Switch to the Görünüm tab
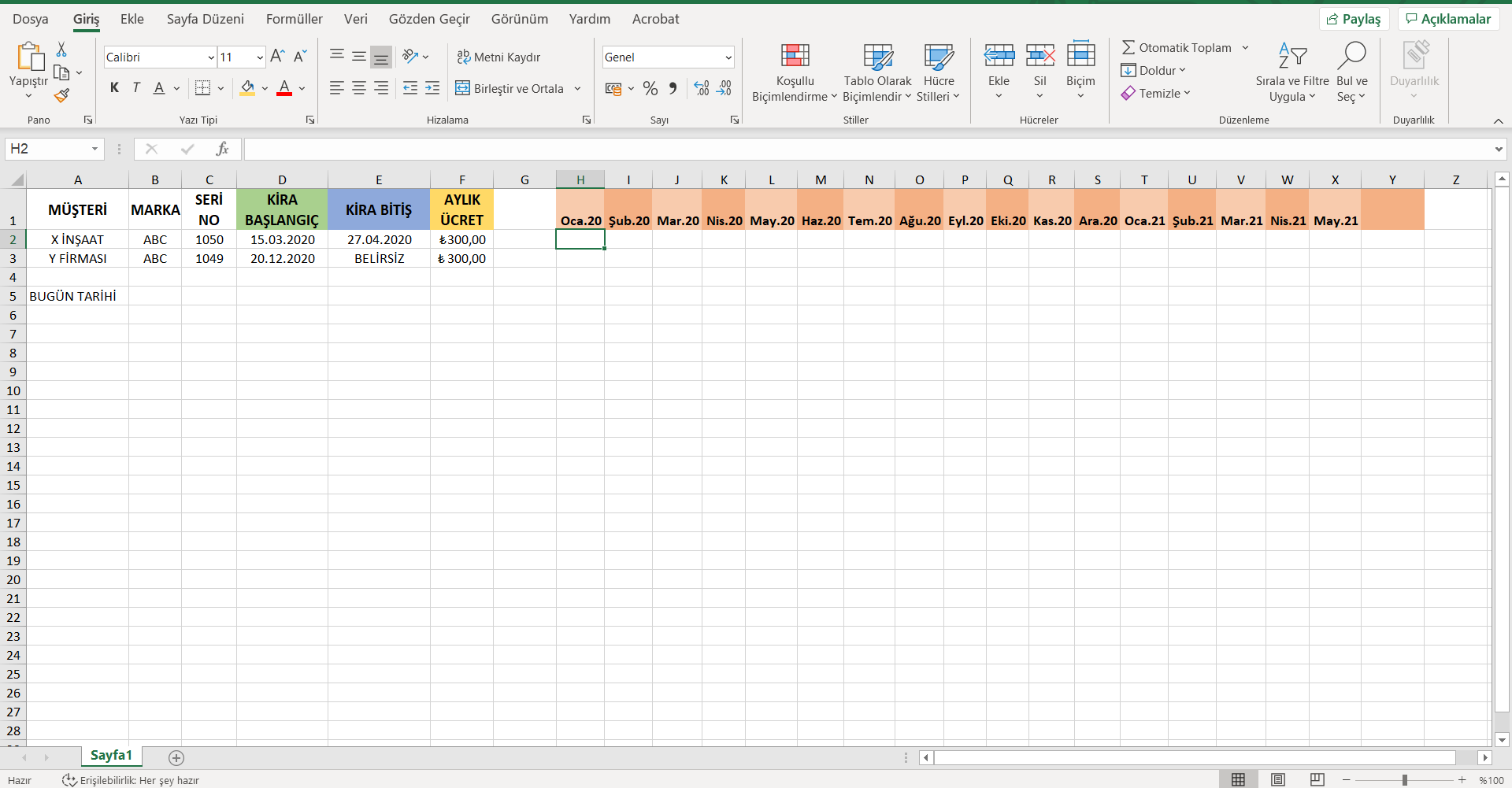The width and height of the screenshot is (1512, 788). click(x=520, y=19)
